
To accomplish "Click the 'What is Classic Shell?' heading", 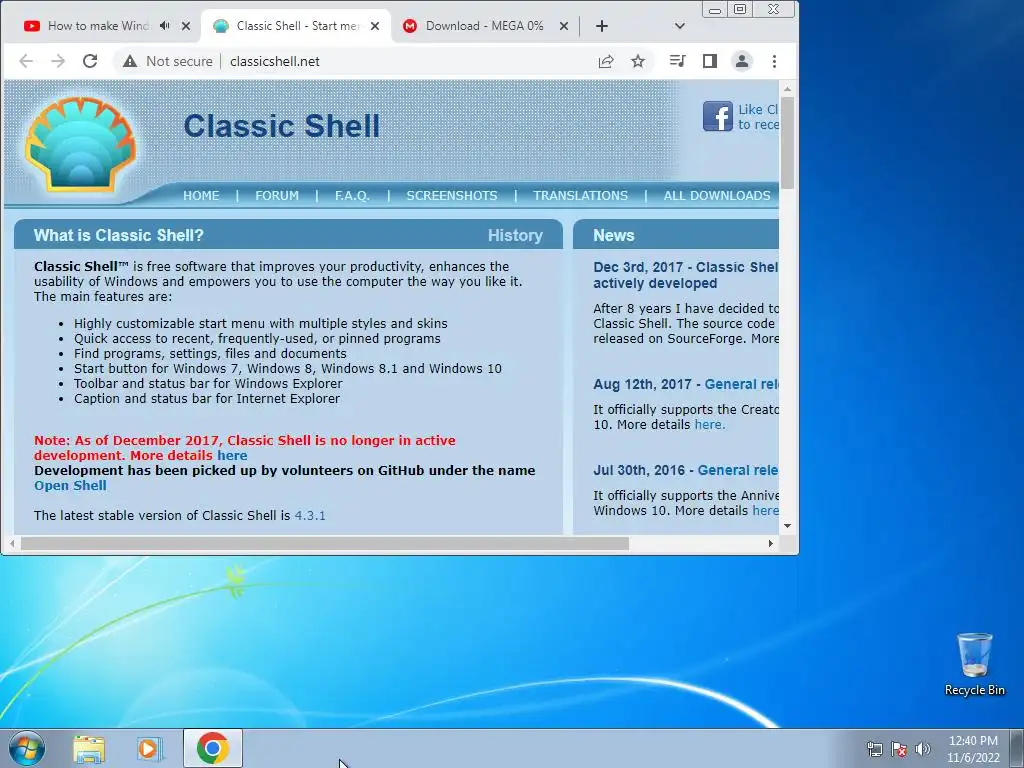I will coord(119,235).
